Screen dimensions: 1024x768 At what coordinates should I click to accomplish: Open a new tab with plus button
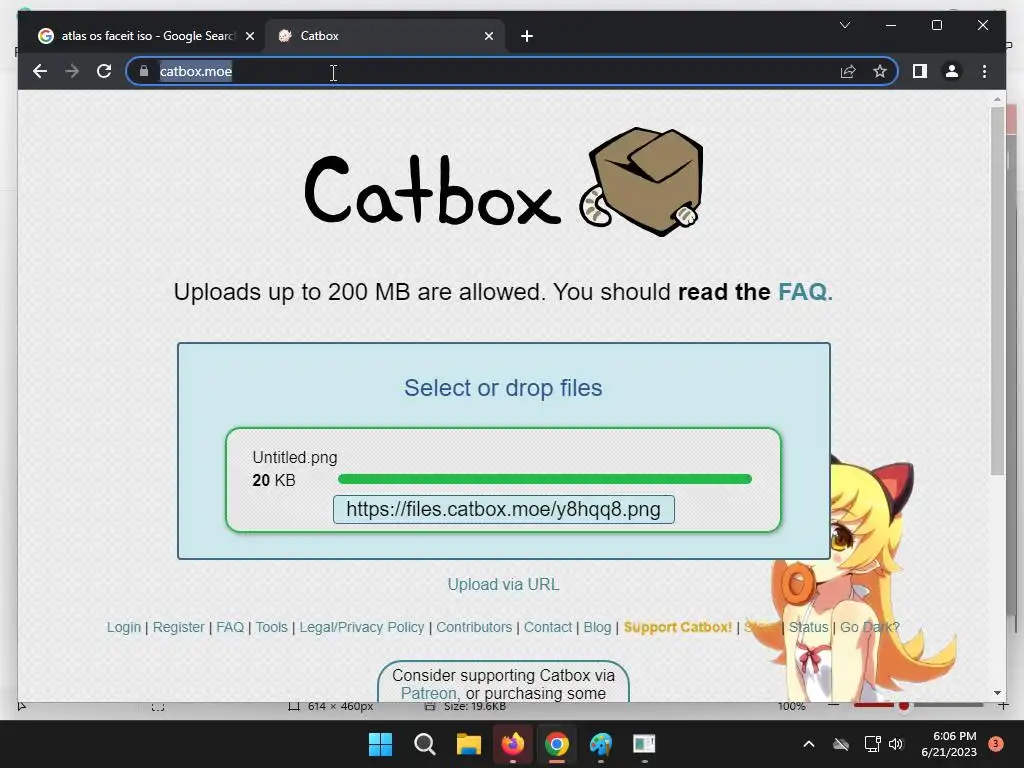(527, 36)
